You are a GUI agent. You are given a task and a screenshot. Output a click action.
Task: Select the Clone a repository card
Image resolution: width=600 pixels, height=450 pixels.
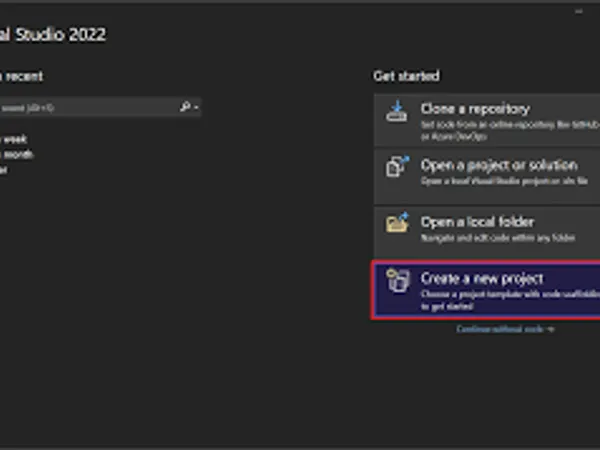tap(487, 120)
